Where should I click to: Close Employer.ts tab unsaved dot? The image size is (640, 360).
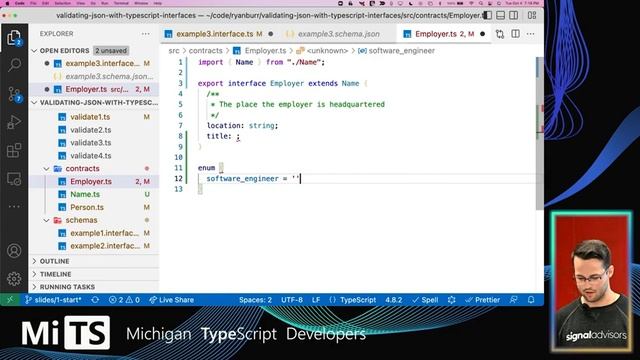(x=482, y=34)
